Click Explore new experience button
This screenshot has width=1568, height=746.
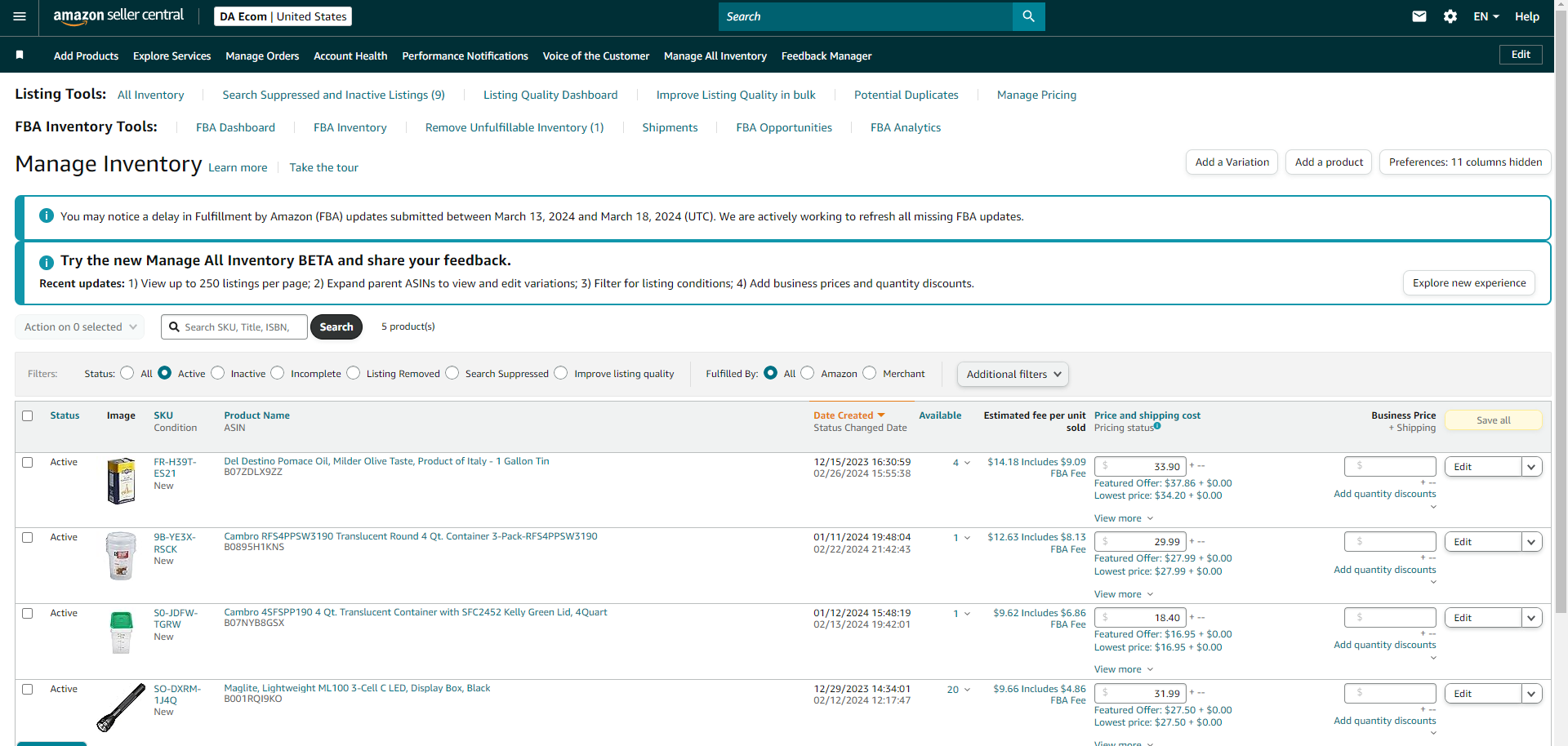[1469, 283]
